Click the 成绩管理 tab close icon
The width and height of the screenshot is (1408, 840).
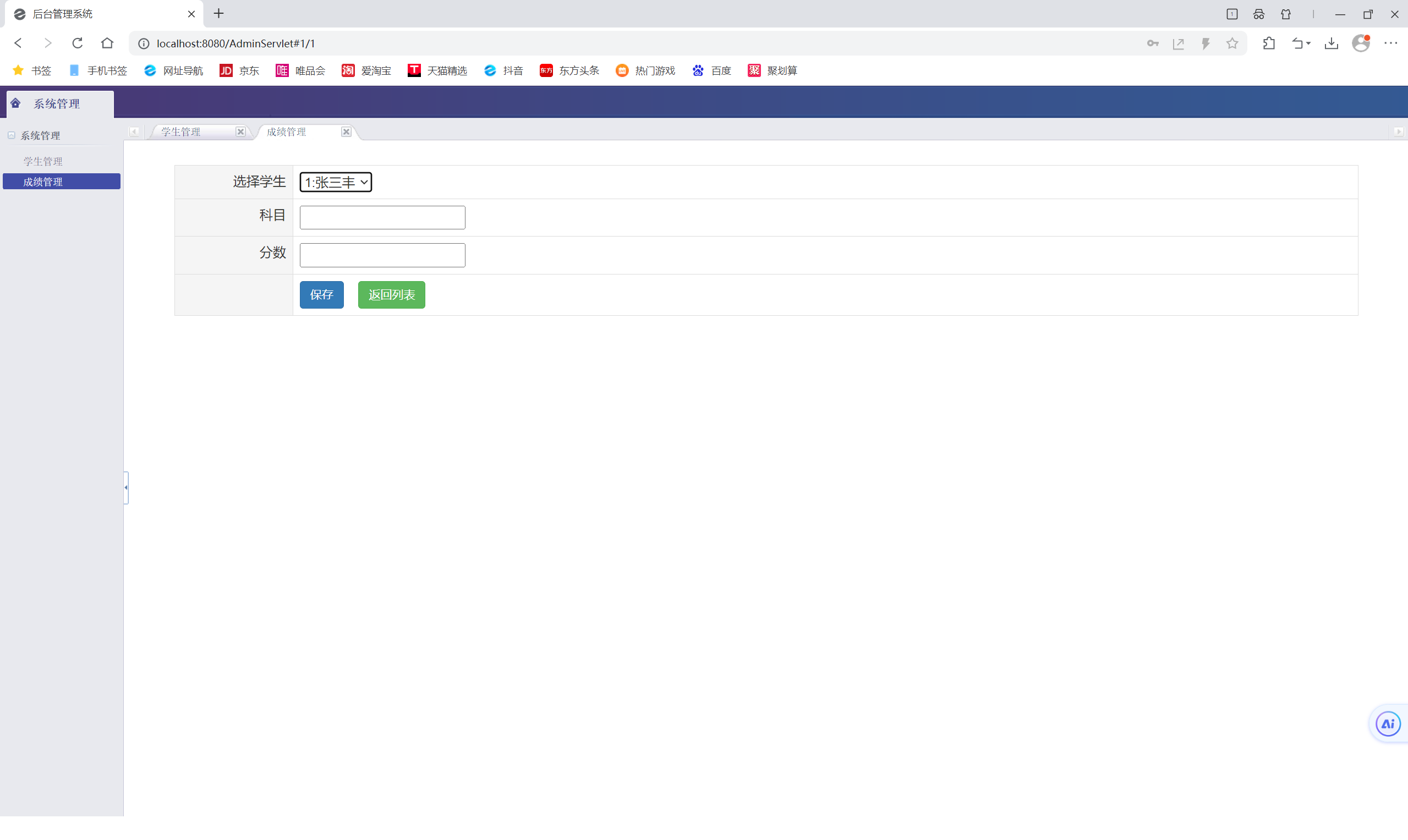coord(347,131)
